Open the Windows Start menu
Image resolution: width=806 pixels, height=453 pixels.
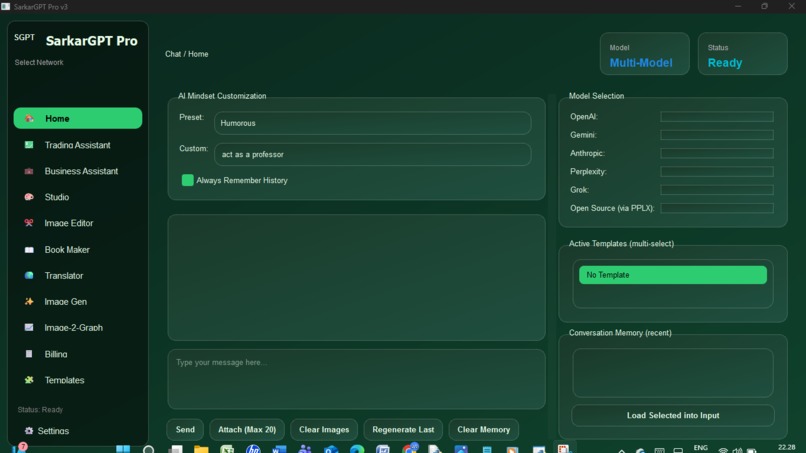123,449
